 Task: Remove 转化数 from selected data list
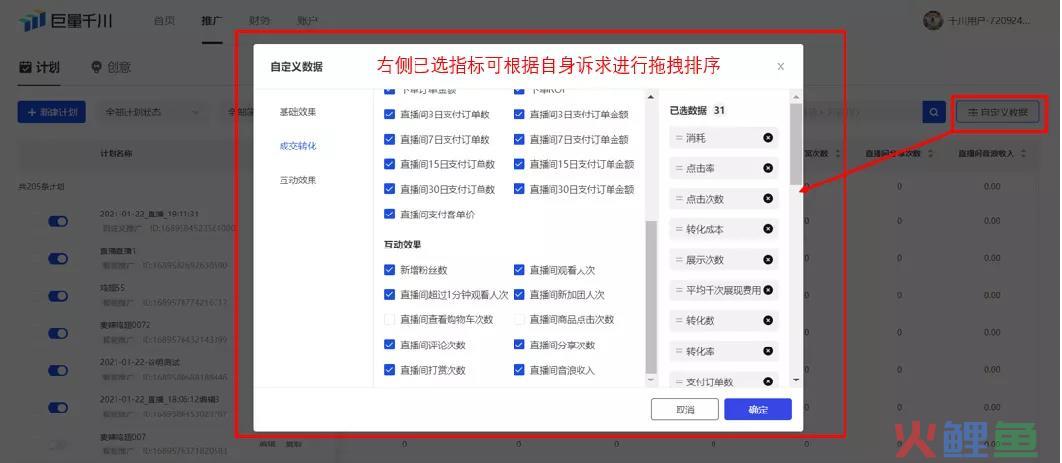click(768, 320)
